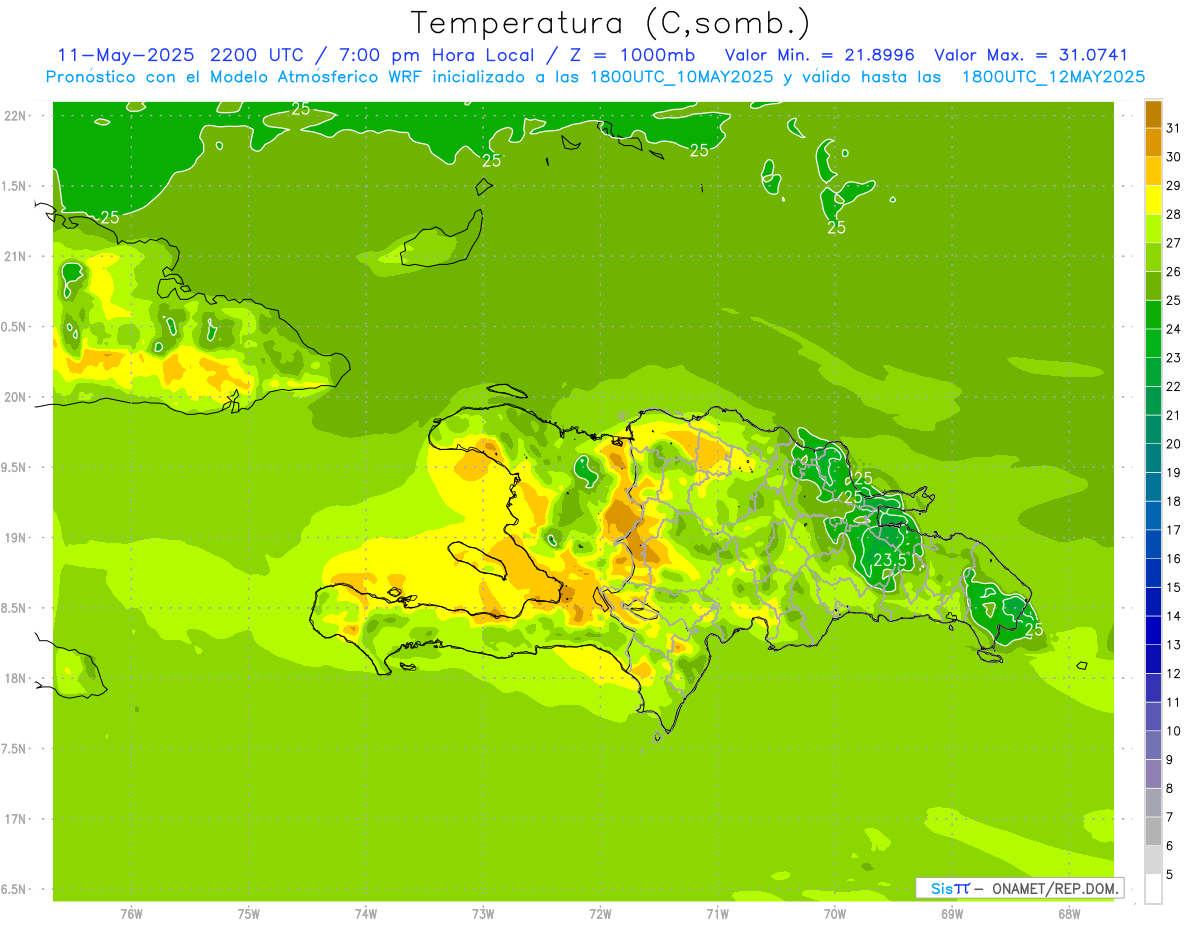Screen dimensions: 1200x927
Task: Click the 74W longitude axis label
Action: pyautogui.click(x=366, y=913)
